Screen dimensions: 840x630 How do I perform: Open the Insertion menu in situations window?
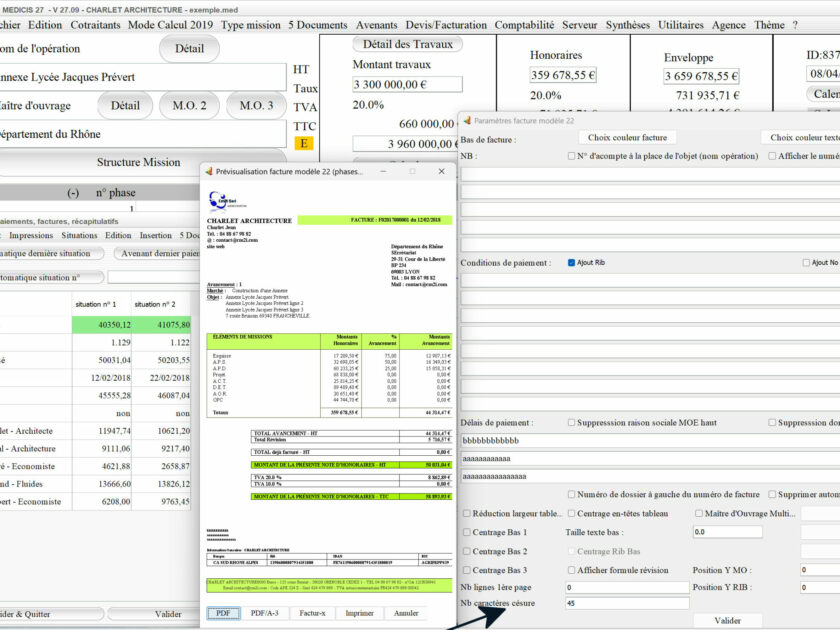coord(155,236)
